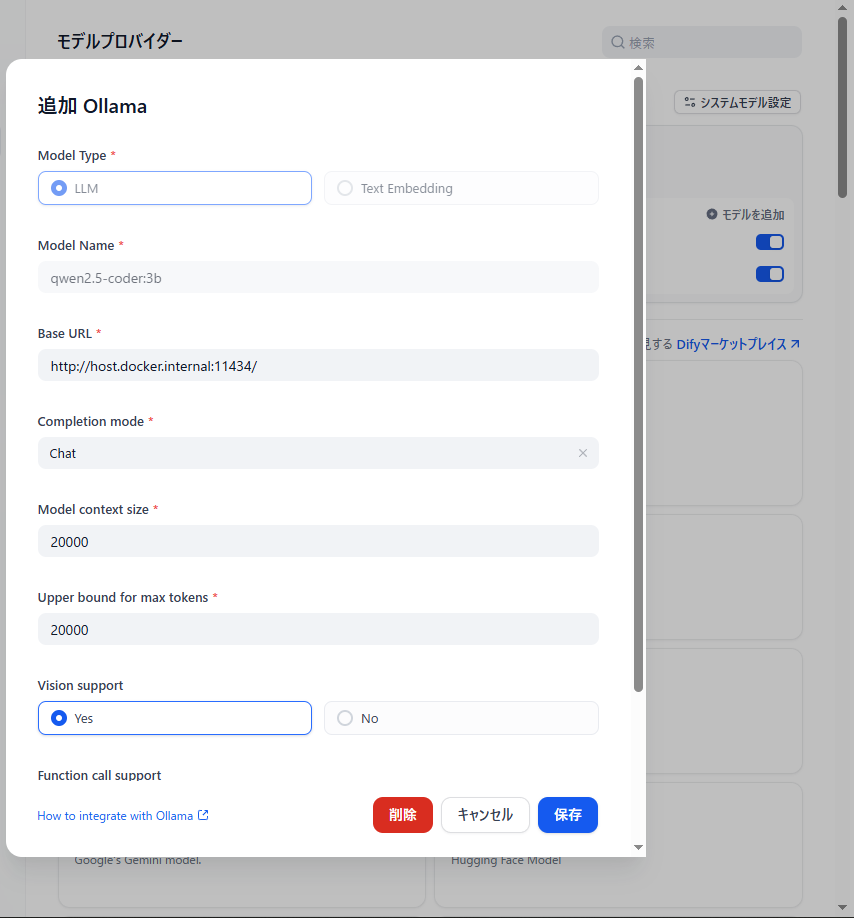Click the 検索 search box

(702, 42)
